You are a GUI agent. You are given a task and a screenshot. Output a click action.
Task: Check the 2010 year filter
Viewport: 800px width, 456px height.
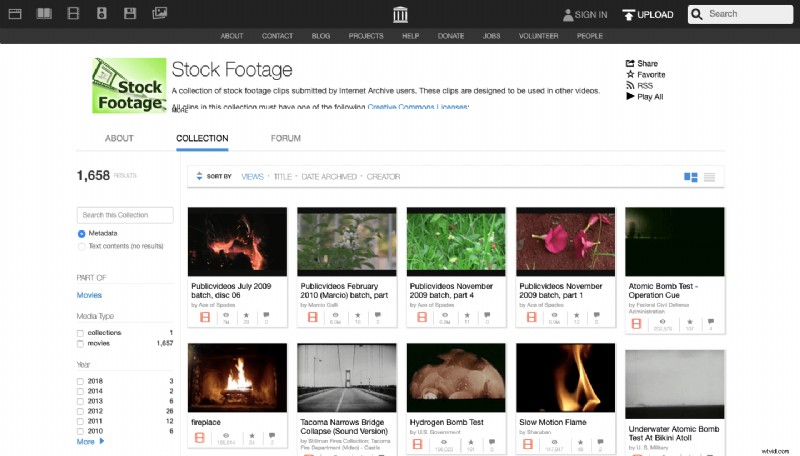coord(80,431)
